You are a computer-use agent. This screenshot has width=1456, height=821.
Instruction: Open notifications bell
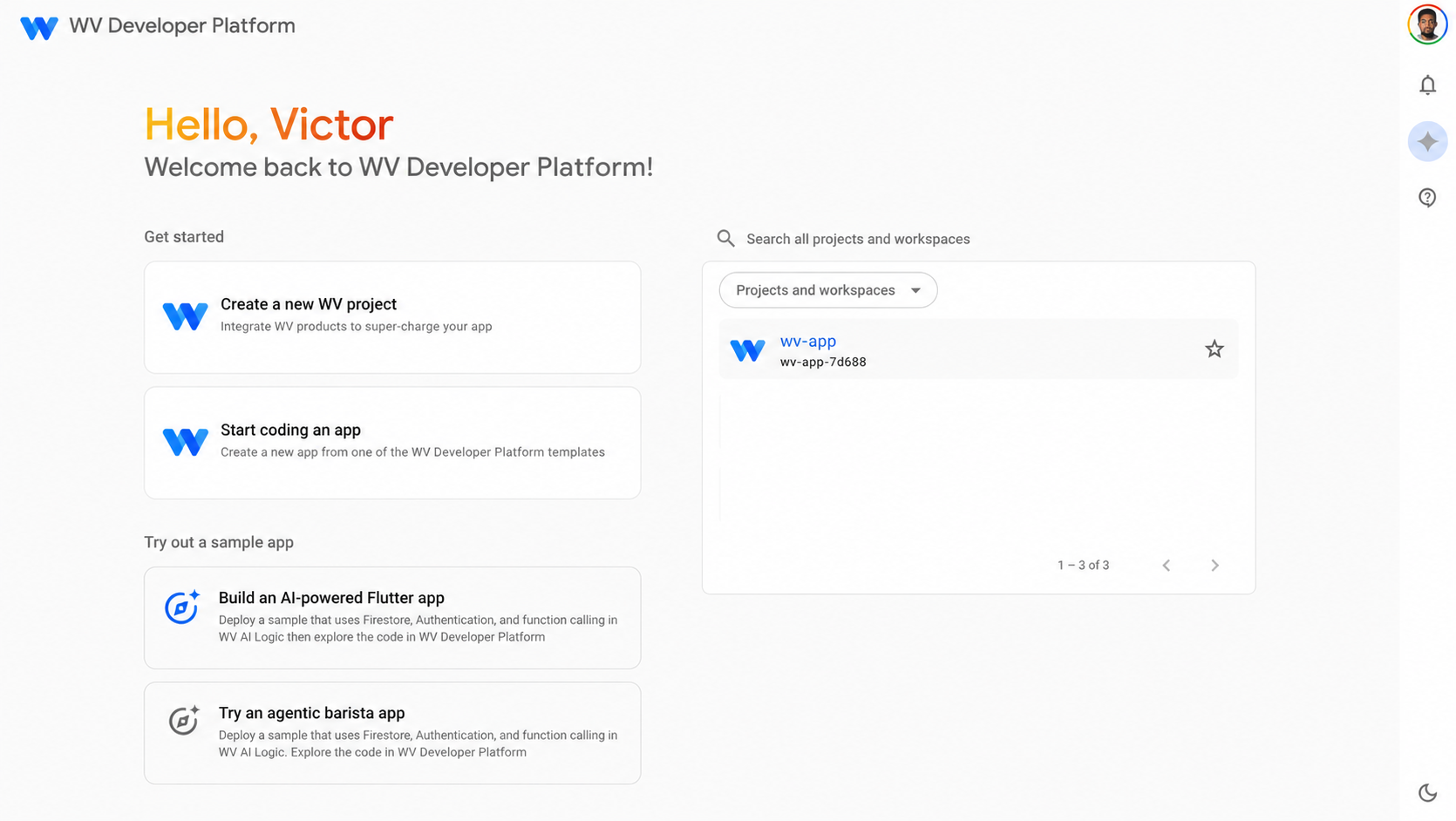point(1427,85)
